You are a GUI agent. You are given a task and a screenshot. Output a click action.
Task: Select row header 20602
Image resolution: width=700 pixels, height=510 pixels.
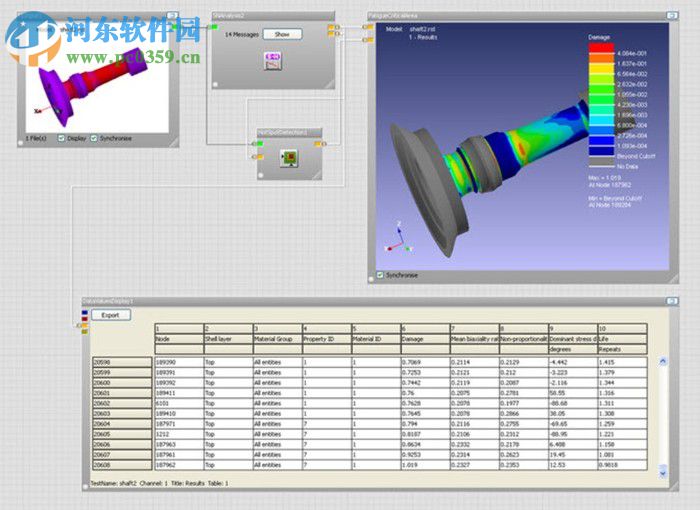click(122, 403)
